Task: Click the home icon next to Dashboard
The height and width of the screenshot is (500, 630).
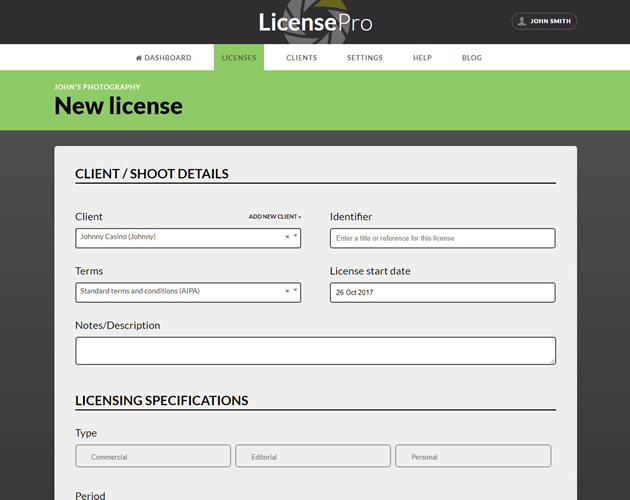Action: [139, 58]
